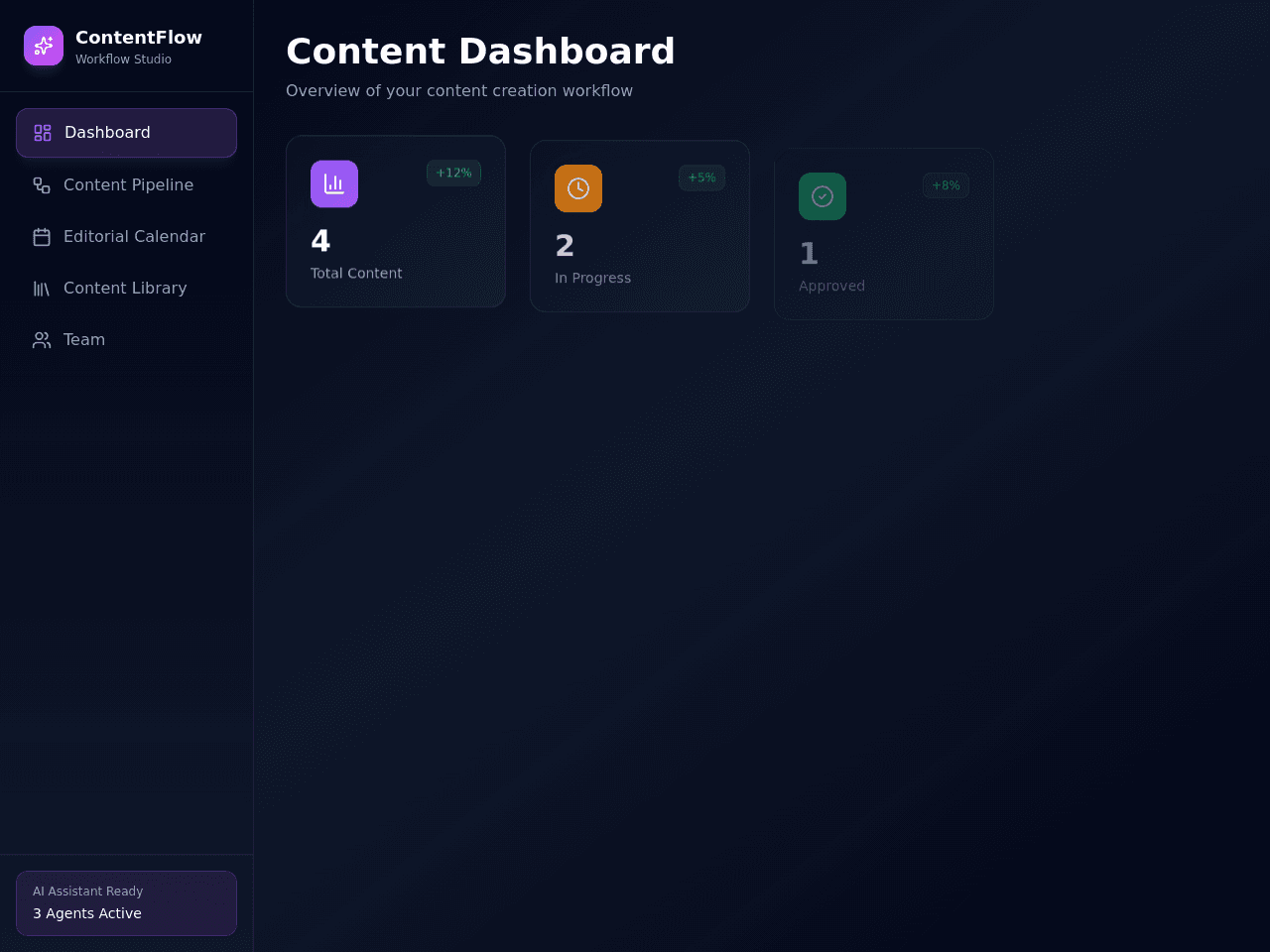Click the +5% badge on In Progress

(x=701, y=178)
